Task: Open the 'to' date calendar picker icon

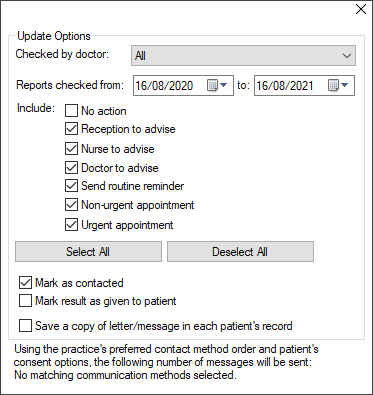Action: (338, 86)
